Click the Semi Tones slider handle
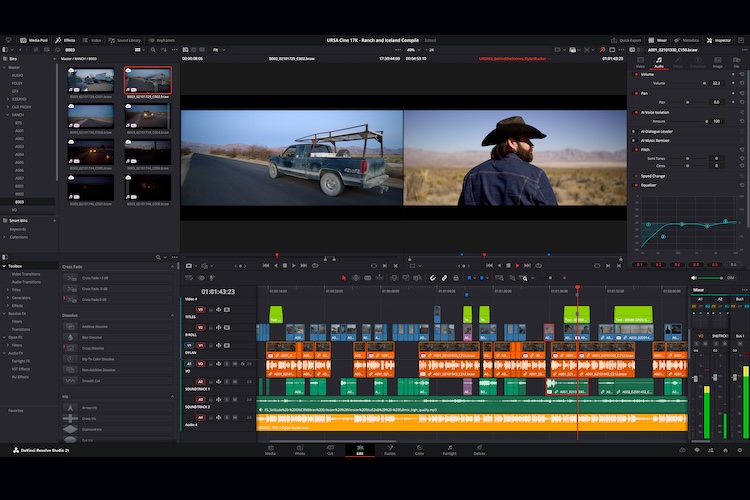This screenshot has width=750, height=500. [x=688, y=158]
